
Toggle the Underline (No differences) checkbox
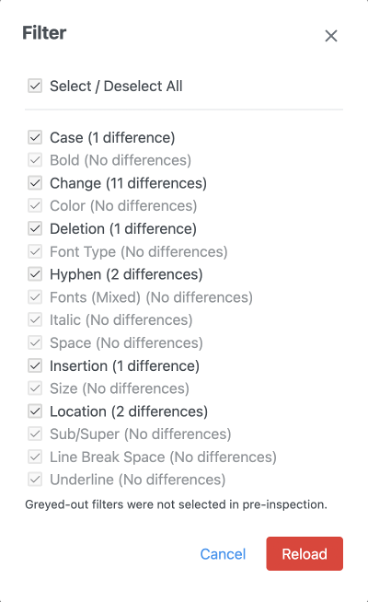click(x=35, y=480)
